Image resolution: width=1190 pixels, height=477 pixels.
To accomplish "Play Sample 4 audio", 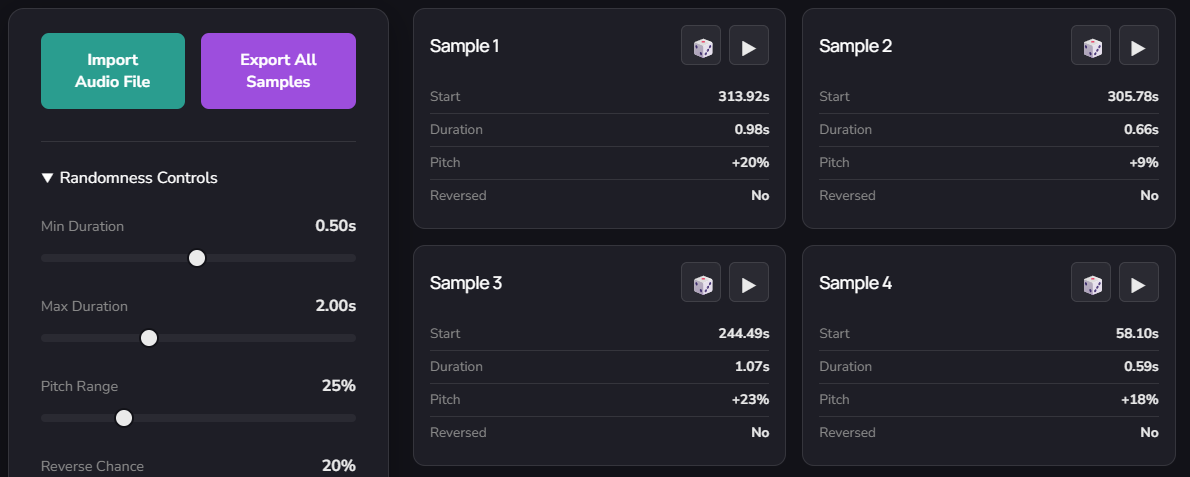I will tap(1138, 283).
